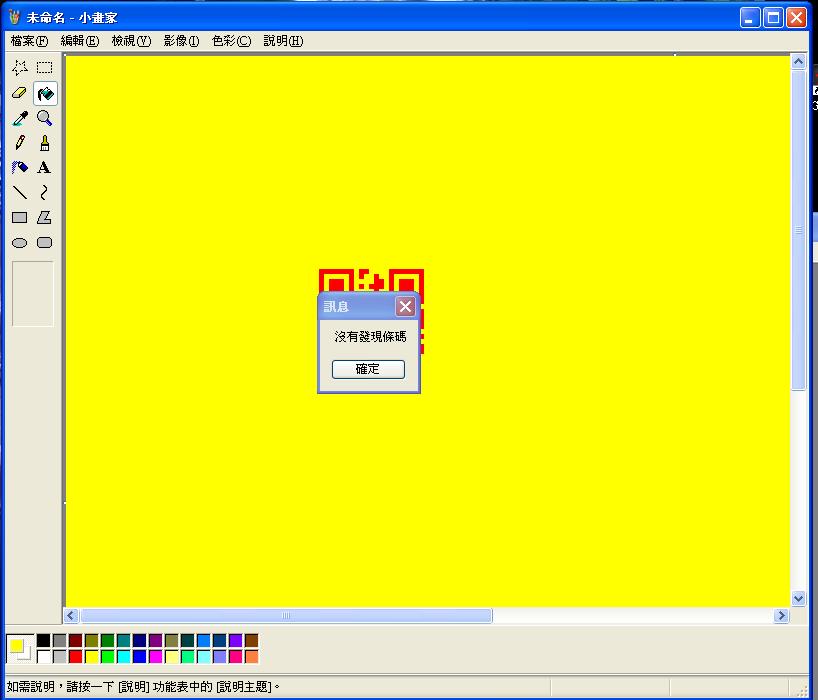Select the Text tool

[45, 167]
